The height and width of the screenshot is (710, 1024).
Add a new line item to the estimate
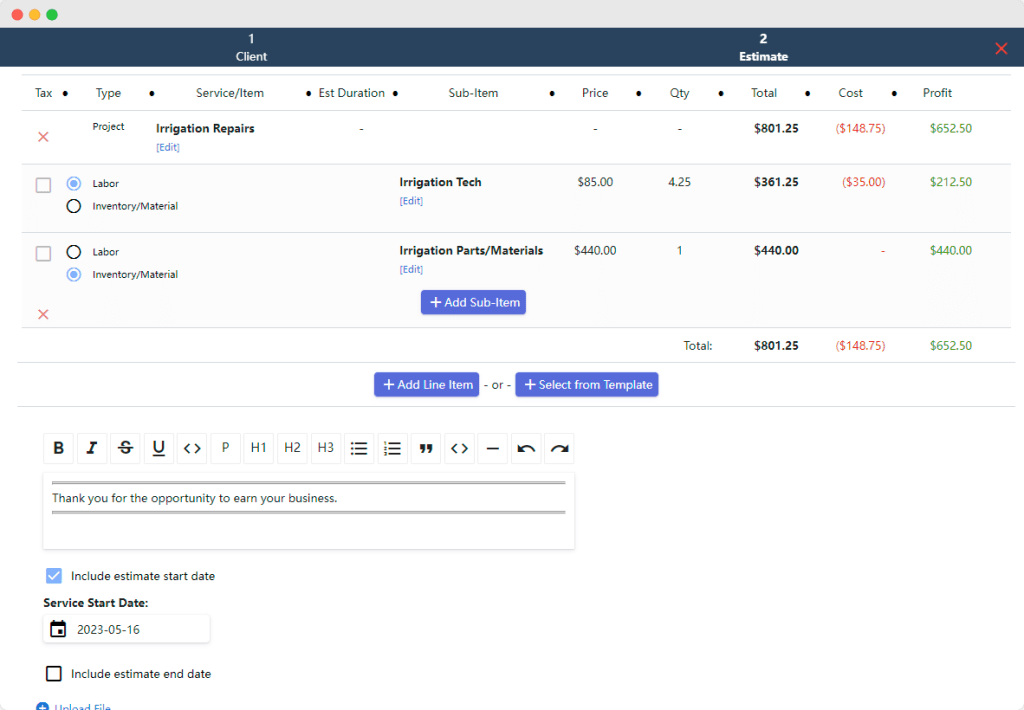426,384
